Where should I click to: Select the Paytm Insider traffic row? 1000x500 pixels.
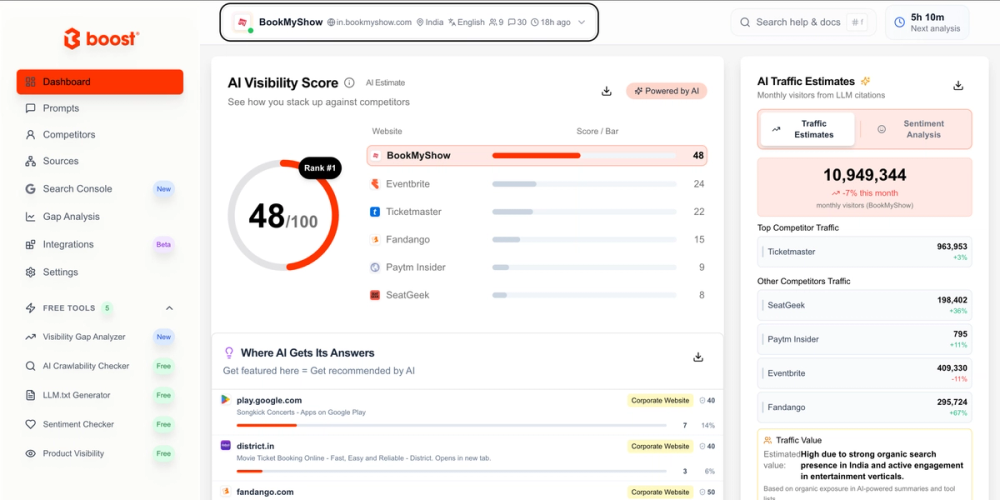coord(865,339)
